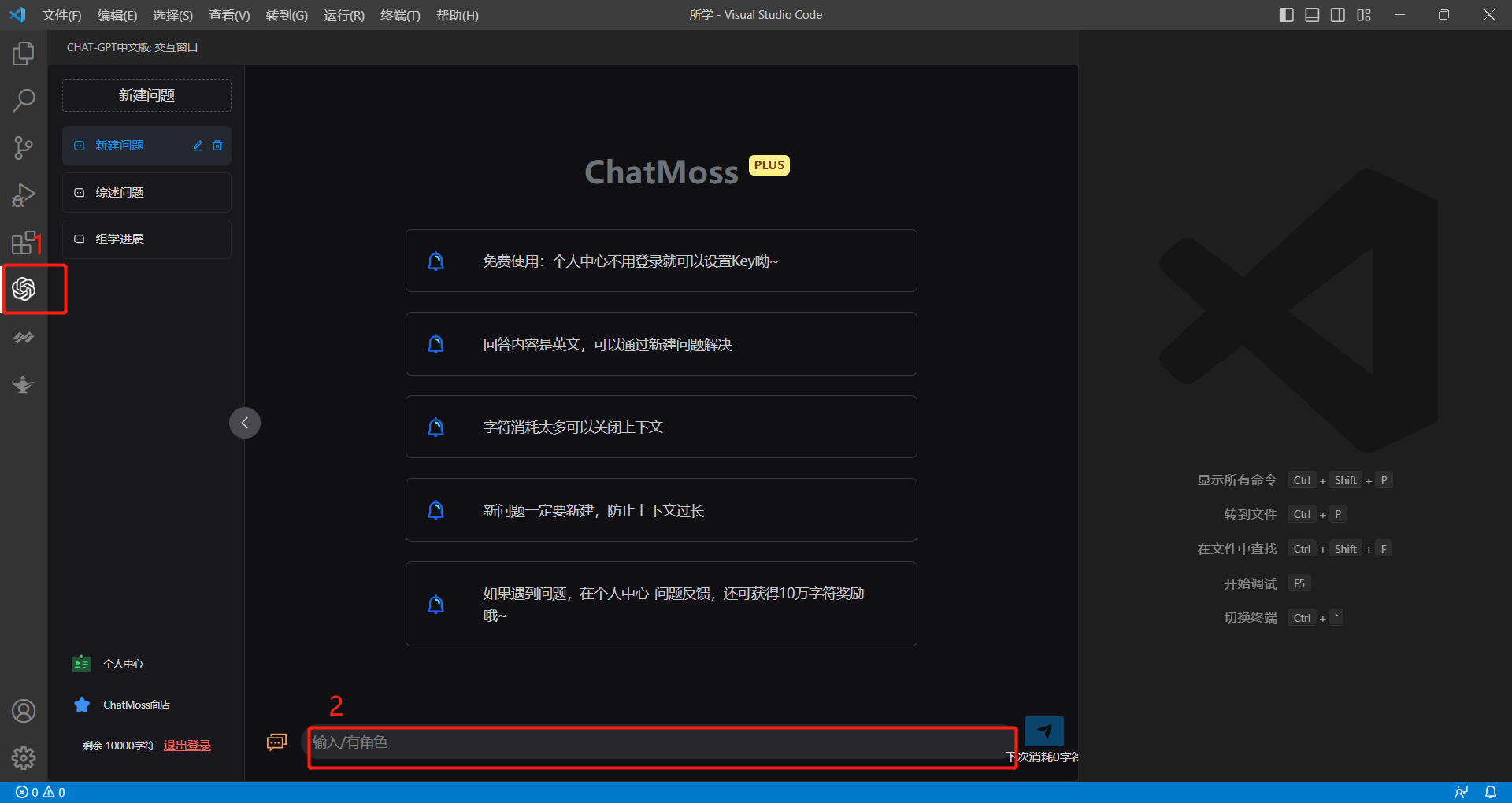Open the 查看(V) menu
The width and height of the screenshot is (1512, 803).
tap(229, 15)
